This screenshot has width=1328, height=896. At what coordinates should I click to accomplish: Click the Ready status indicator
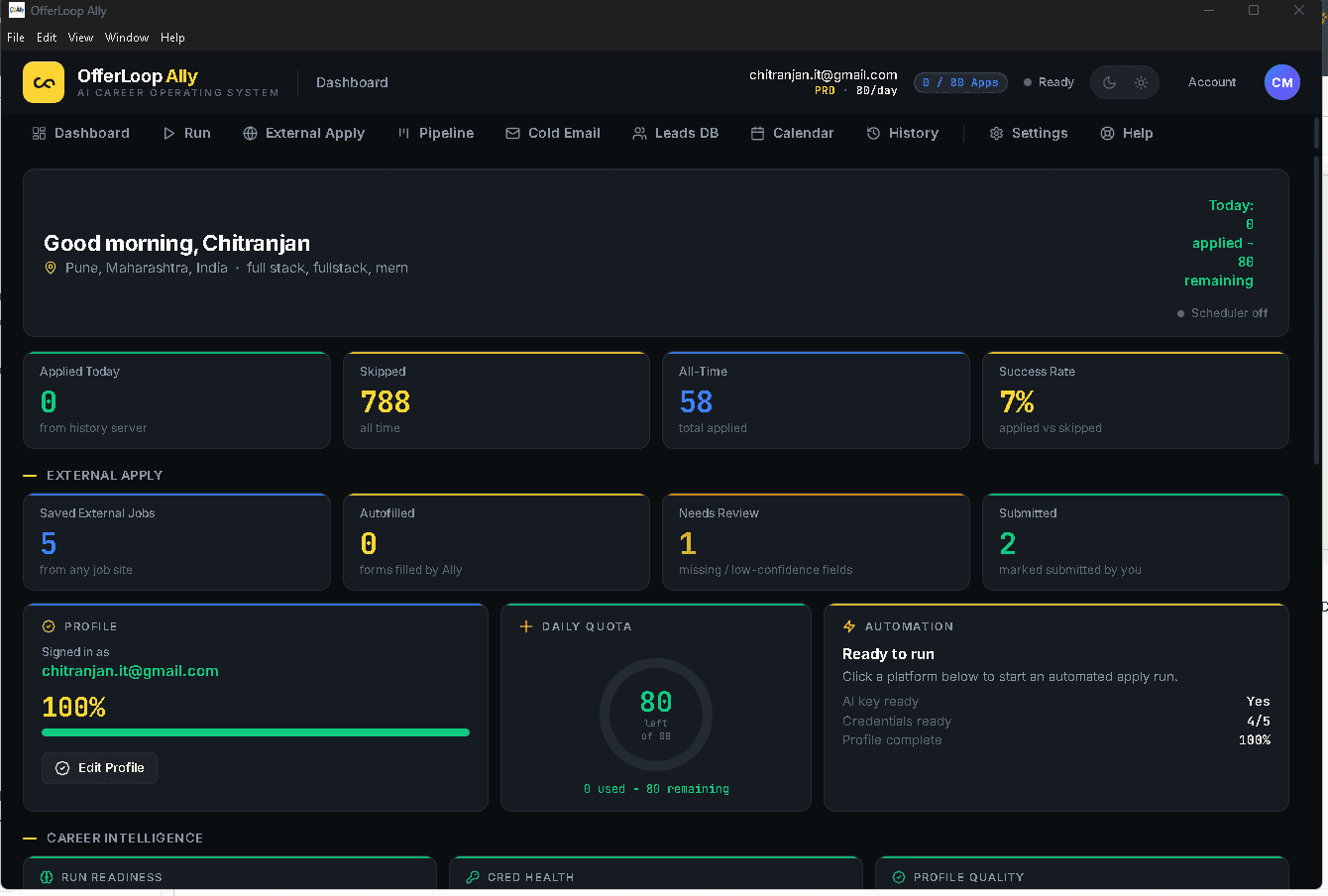[x=1049, y=82]
